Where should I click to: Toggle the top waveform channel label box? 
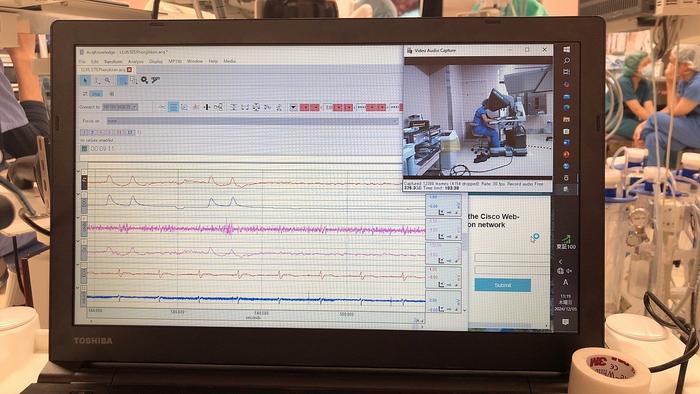[x=84, y=182]
